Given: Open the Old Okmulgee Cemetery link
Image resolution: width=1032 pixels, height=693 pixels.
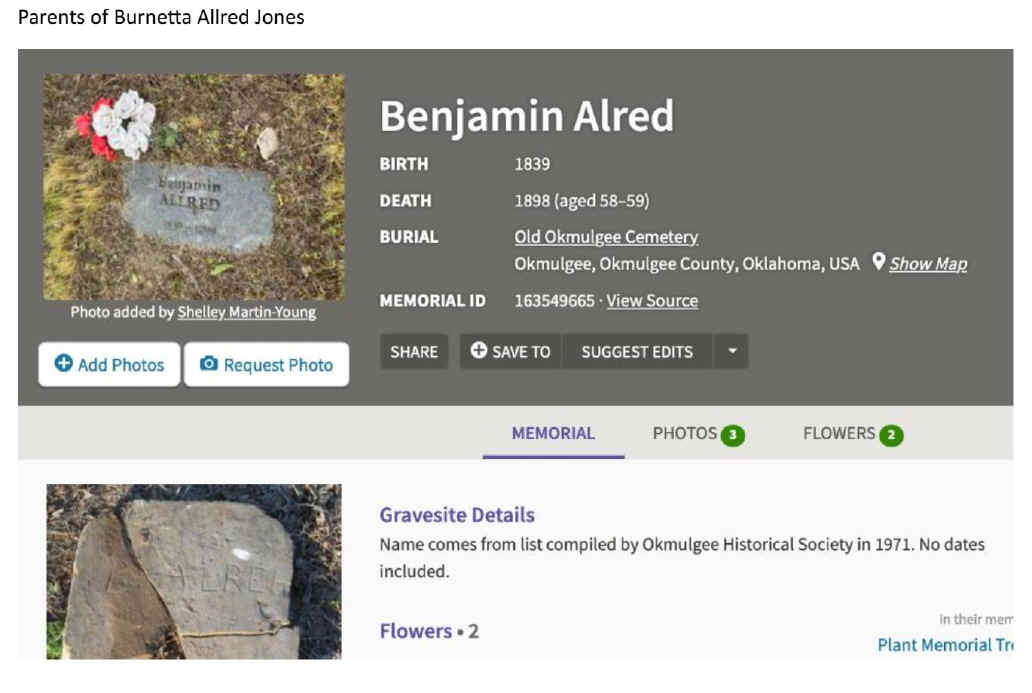Looking at the screenshot, I should [x=606, y=237].
